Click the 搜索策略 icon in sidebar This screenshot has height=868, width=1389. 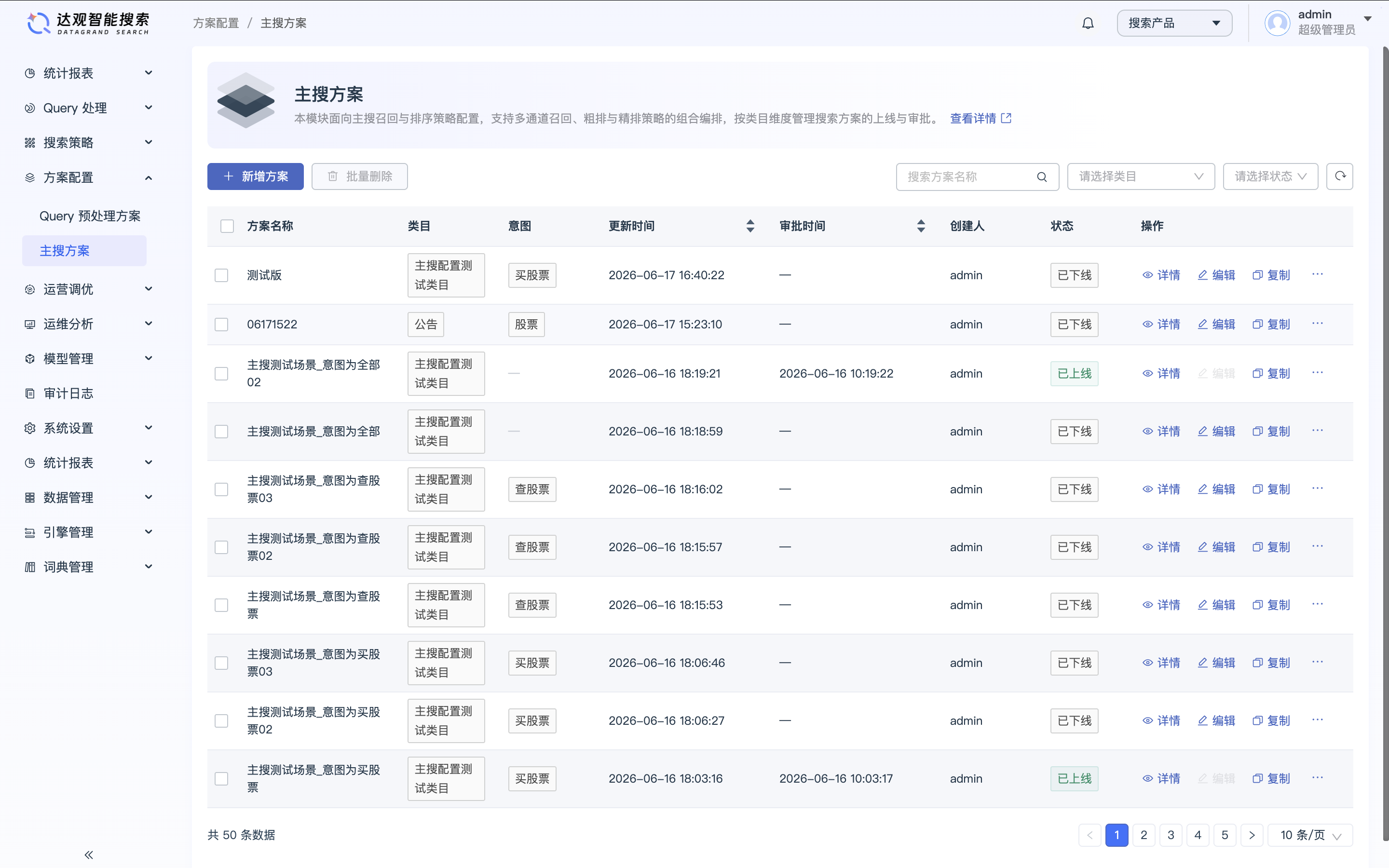(30, 142)
